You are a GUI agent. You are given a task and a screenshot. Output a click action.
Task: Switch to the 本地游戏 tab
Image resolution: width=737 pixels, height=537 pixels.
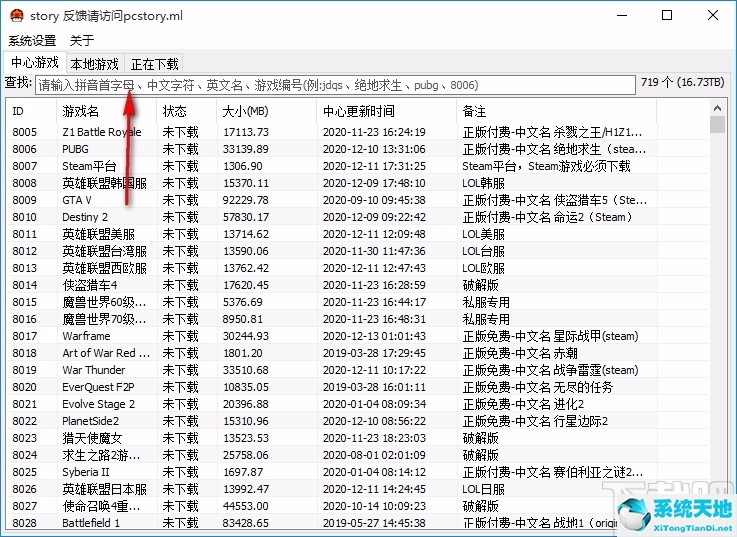pos(94,63)
